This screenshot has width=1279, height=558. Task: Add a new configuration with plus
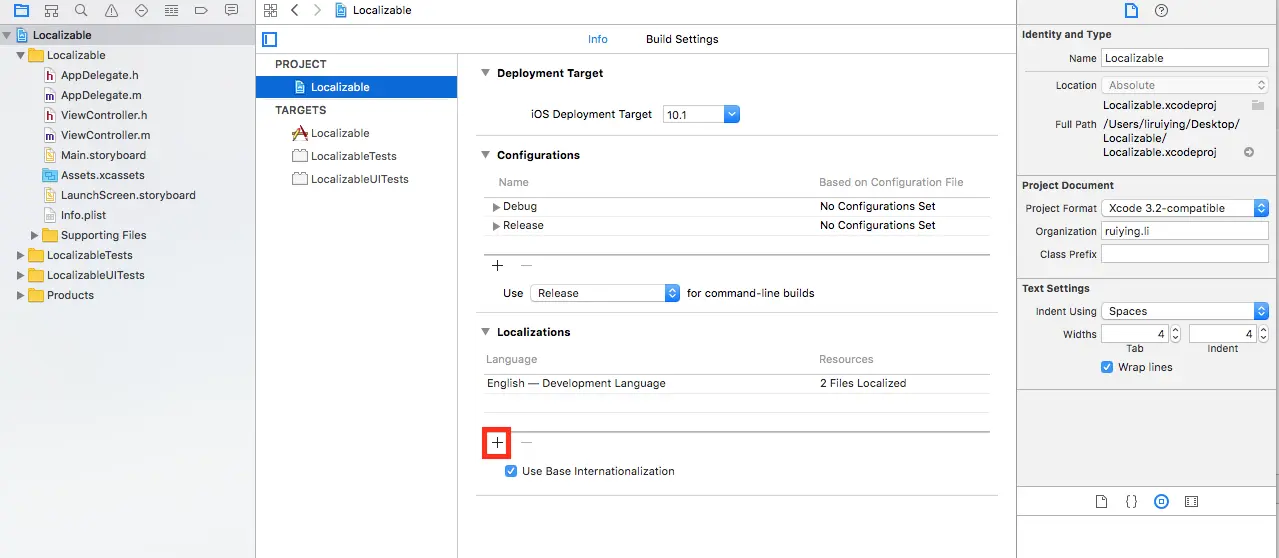[497, 265]
